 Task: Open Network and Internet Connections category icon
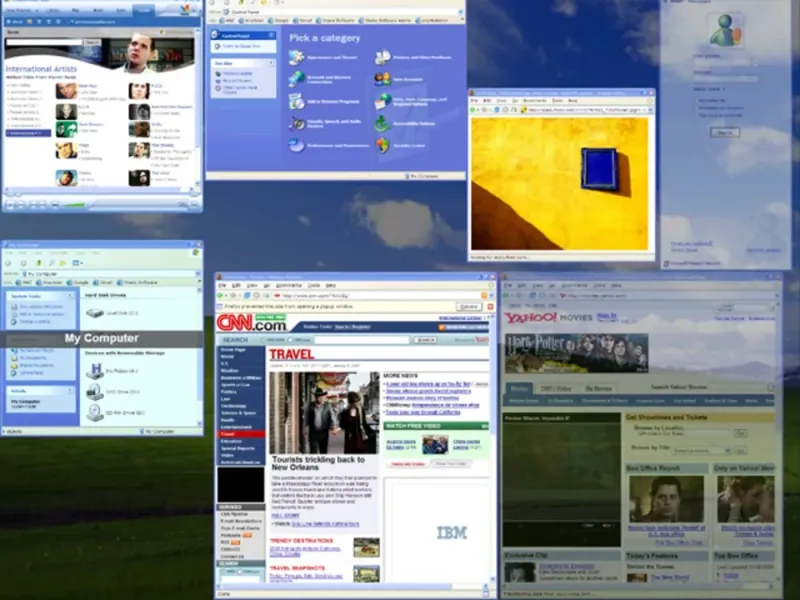(x=296, y=79)
